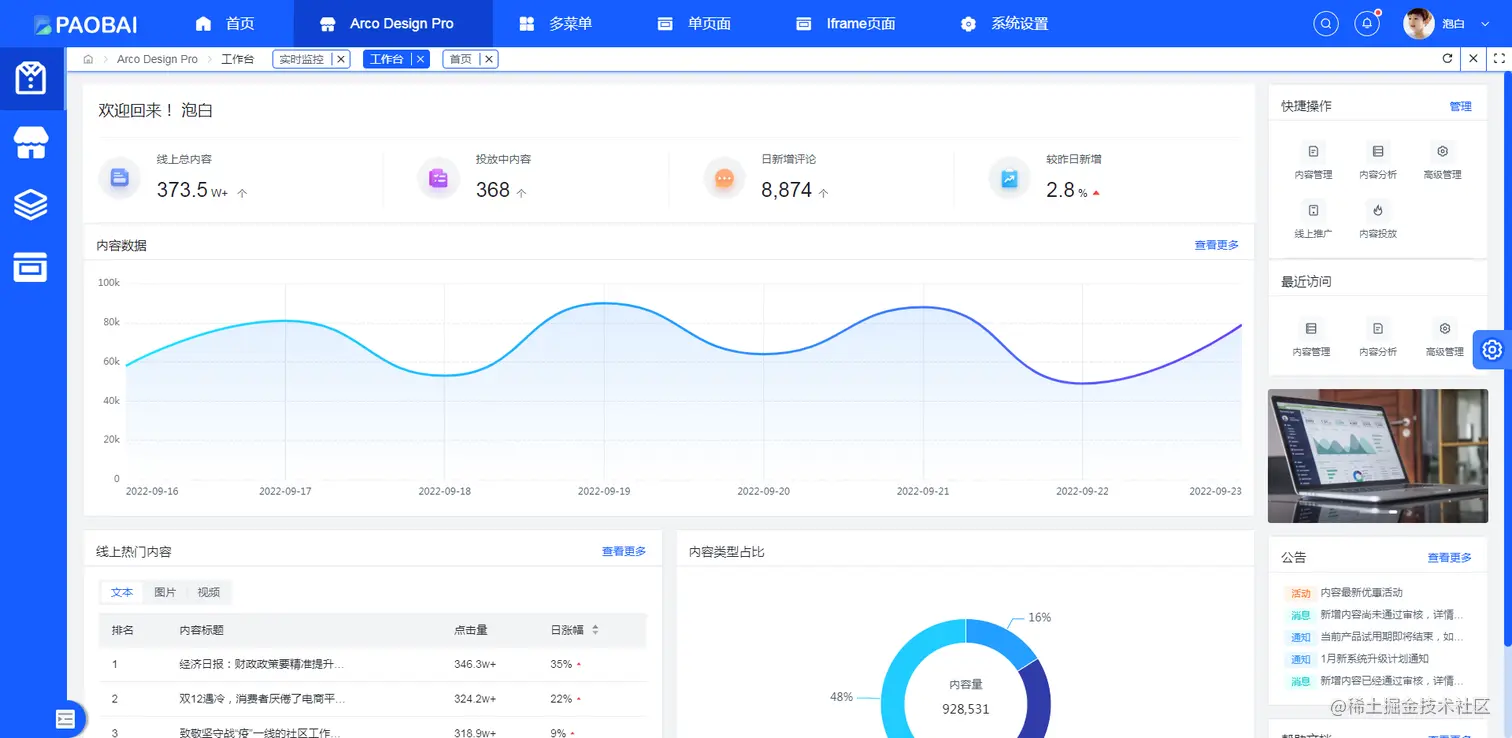Screen dimensions: 1512x738
Task: Open Iframe页面 in the top navigation
Action: coord(846,23)
